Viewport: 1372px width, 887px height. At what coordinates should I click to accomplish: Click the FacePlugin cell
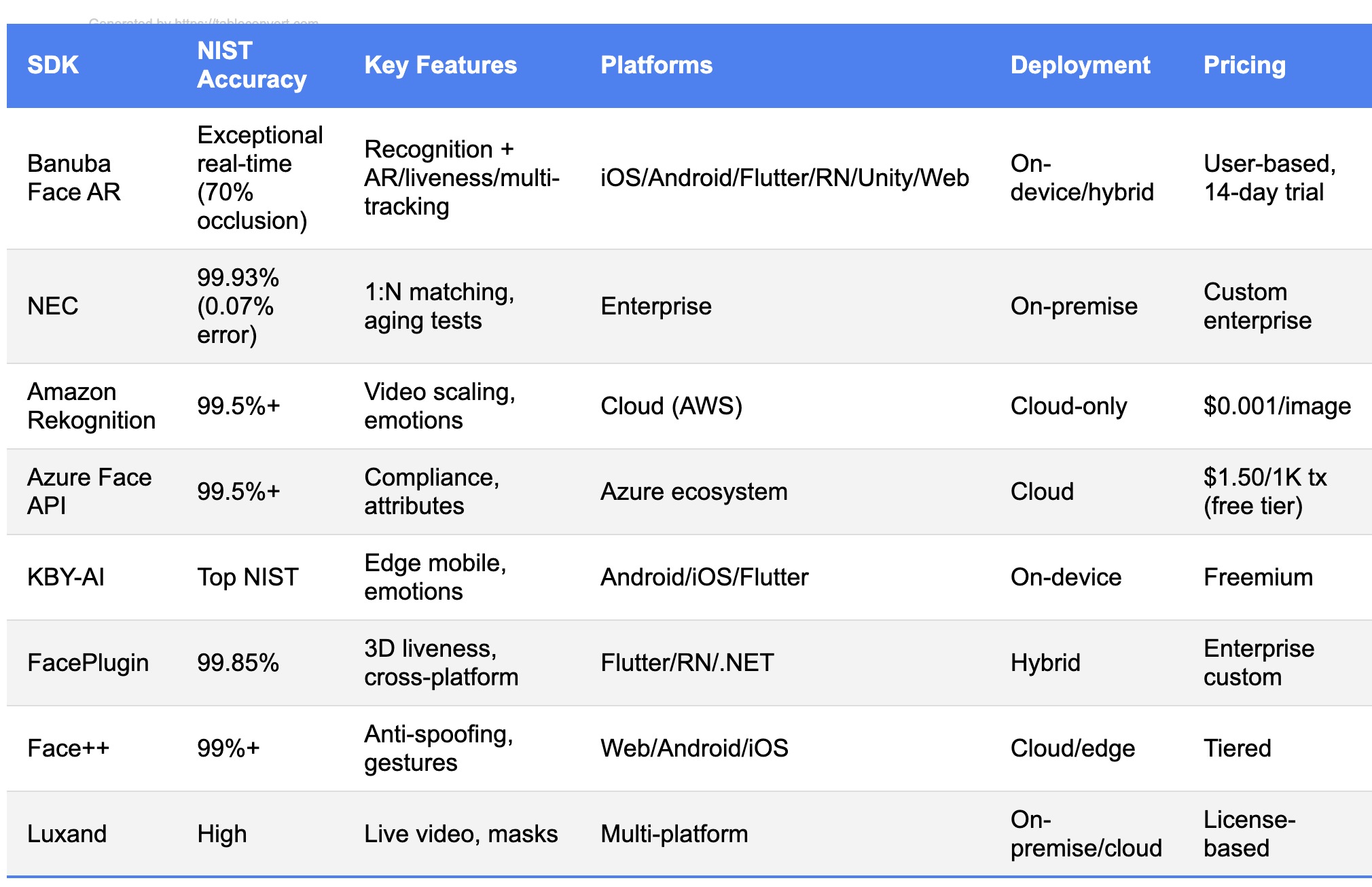click(88, 663)
